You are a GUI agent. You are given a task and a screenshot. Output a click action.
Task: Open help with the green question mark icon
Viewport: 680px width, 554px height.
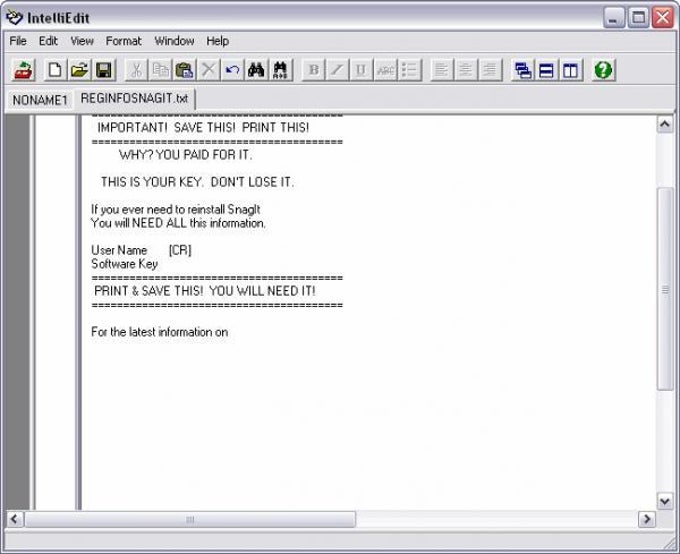pos(603,70)
